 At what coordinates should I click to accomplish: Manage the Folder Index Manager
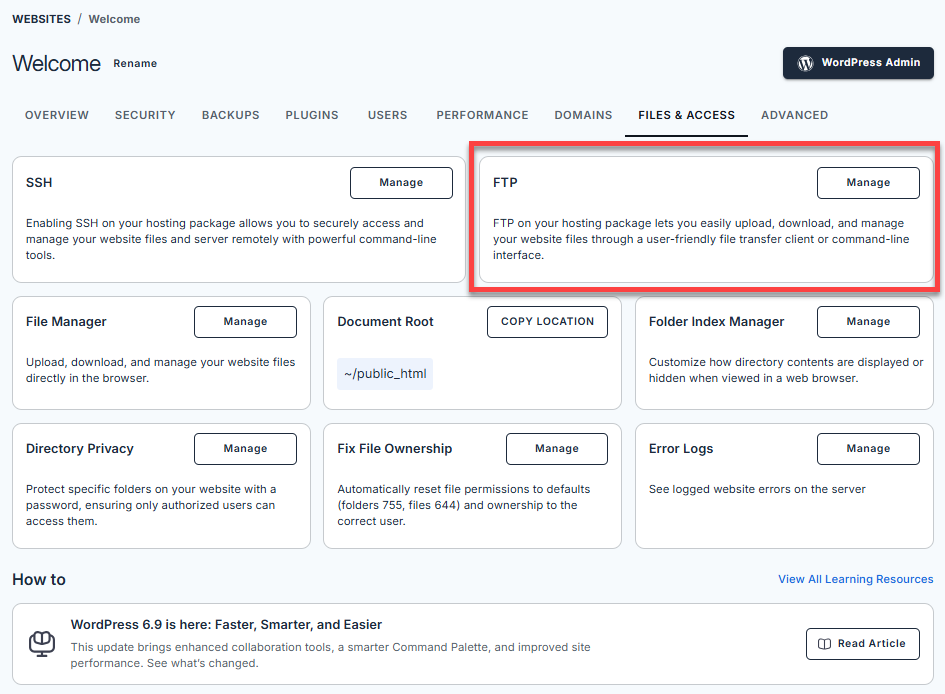point(868,322)
